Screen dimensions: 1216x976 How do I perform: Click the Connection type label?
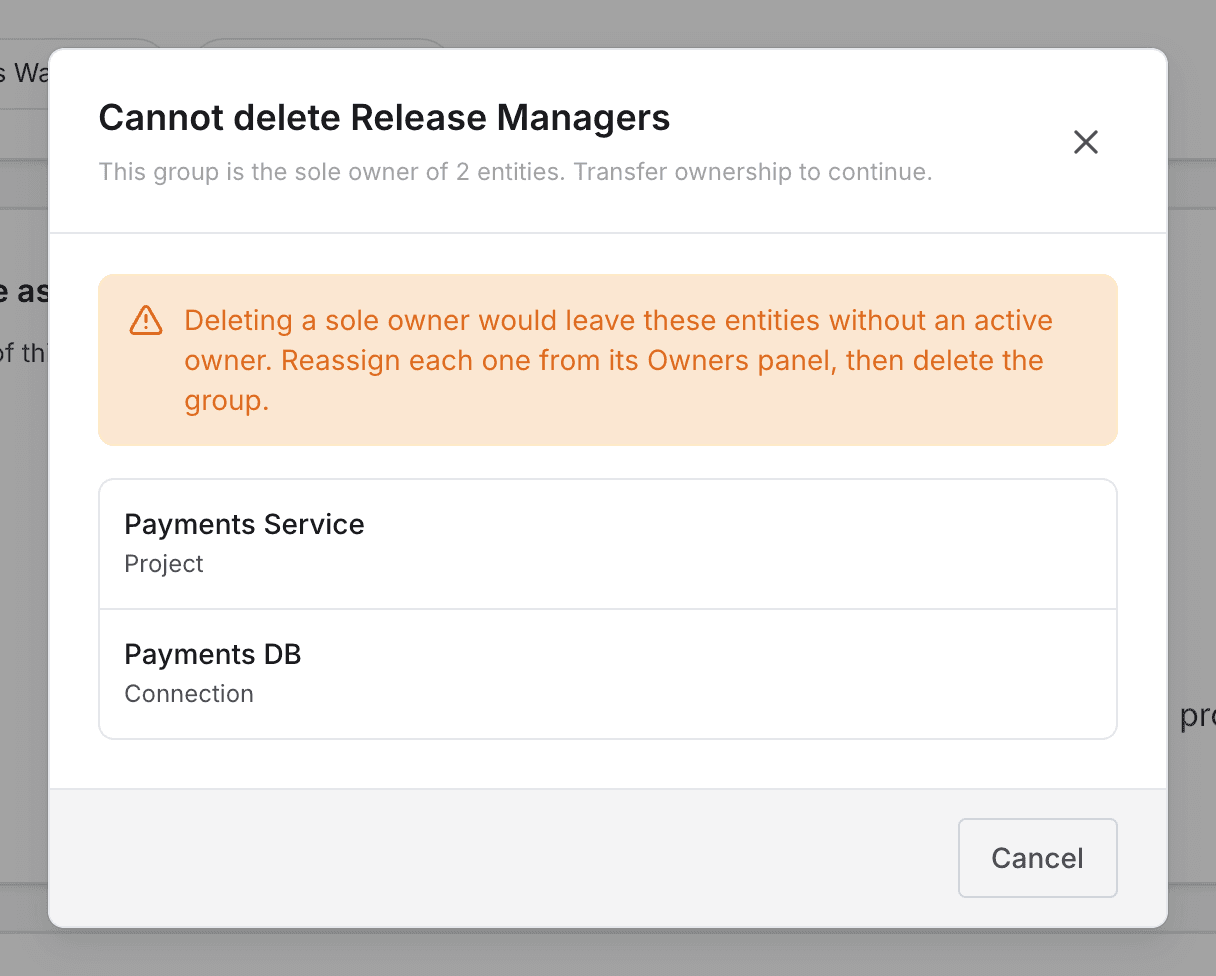(189, 694)
